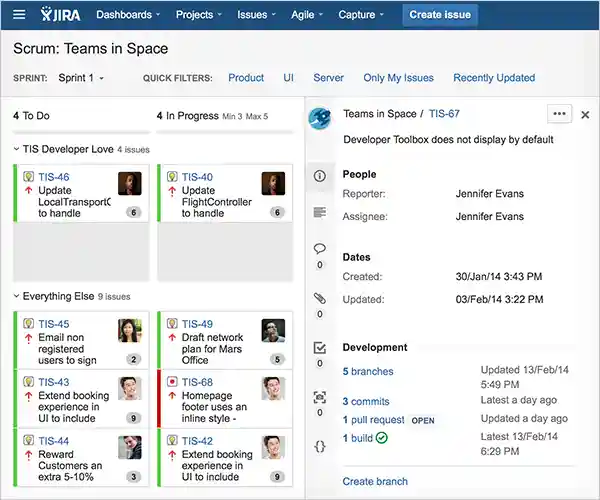The image size is (600, 500).
Task: Click the lightbulb type icon on TIS-43
Action: 28,381
